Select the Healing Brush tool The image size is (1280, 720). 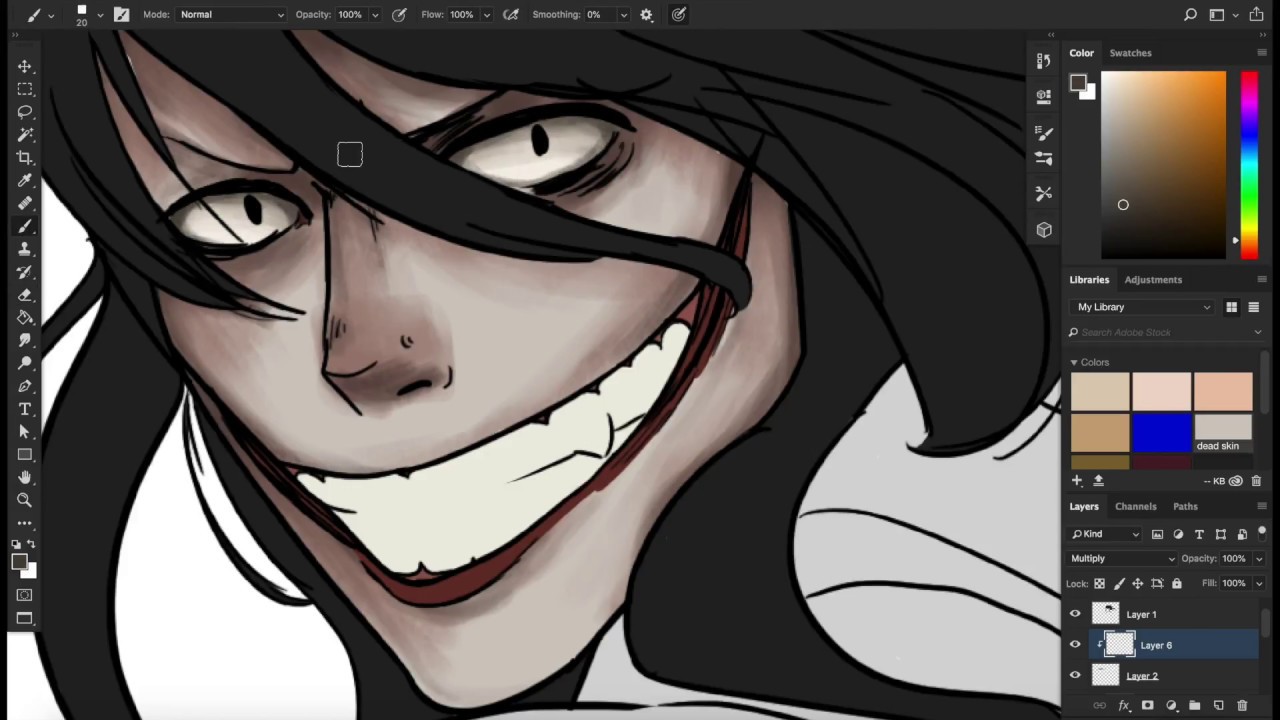coord(25,204)
